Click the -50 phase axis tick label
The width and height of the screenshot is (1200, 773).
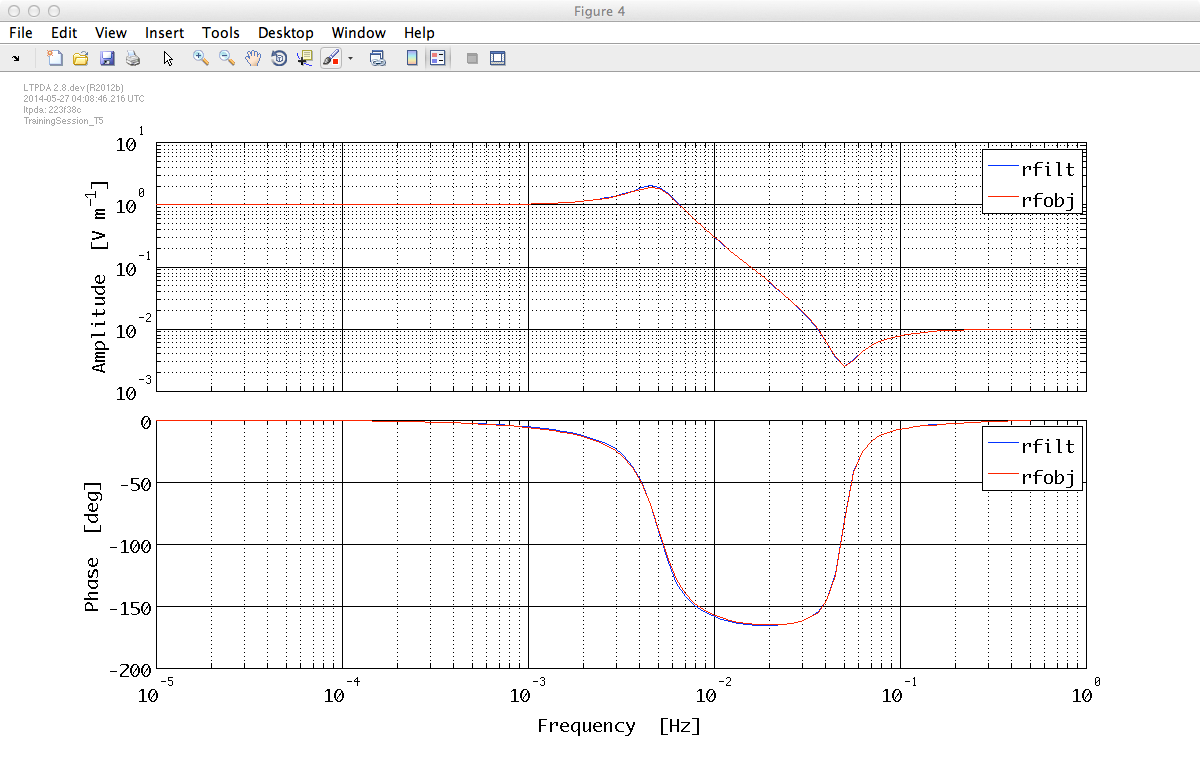tap(135, 483)
